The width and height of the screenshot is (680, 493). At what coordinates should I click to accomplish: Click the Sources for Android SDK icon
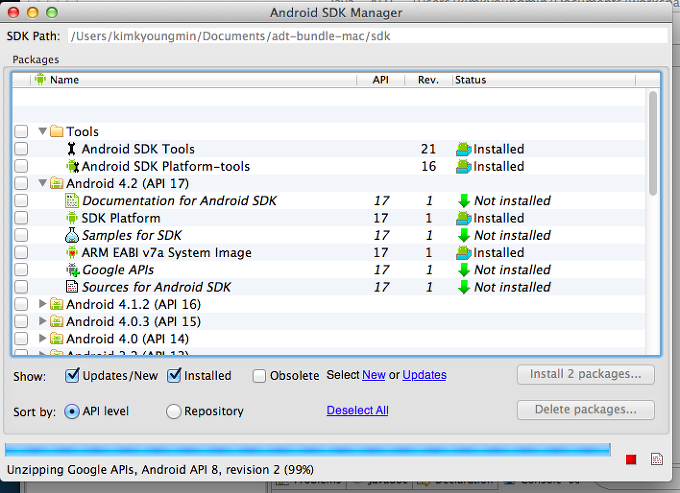click(x=72, y=287)
